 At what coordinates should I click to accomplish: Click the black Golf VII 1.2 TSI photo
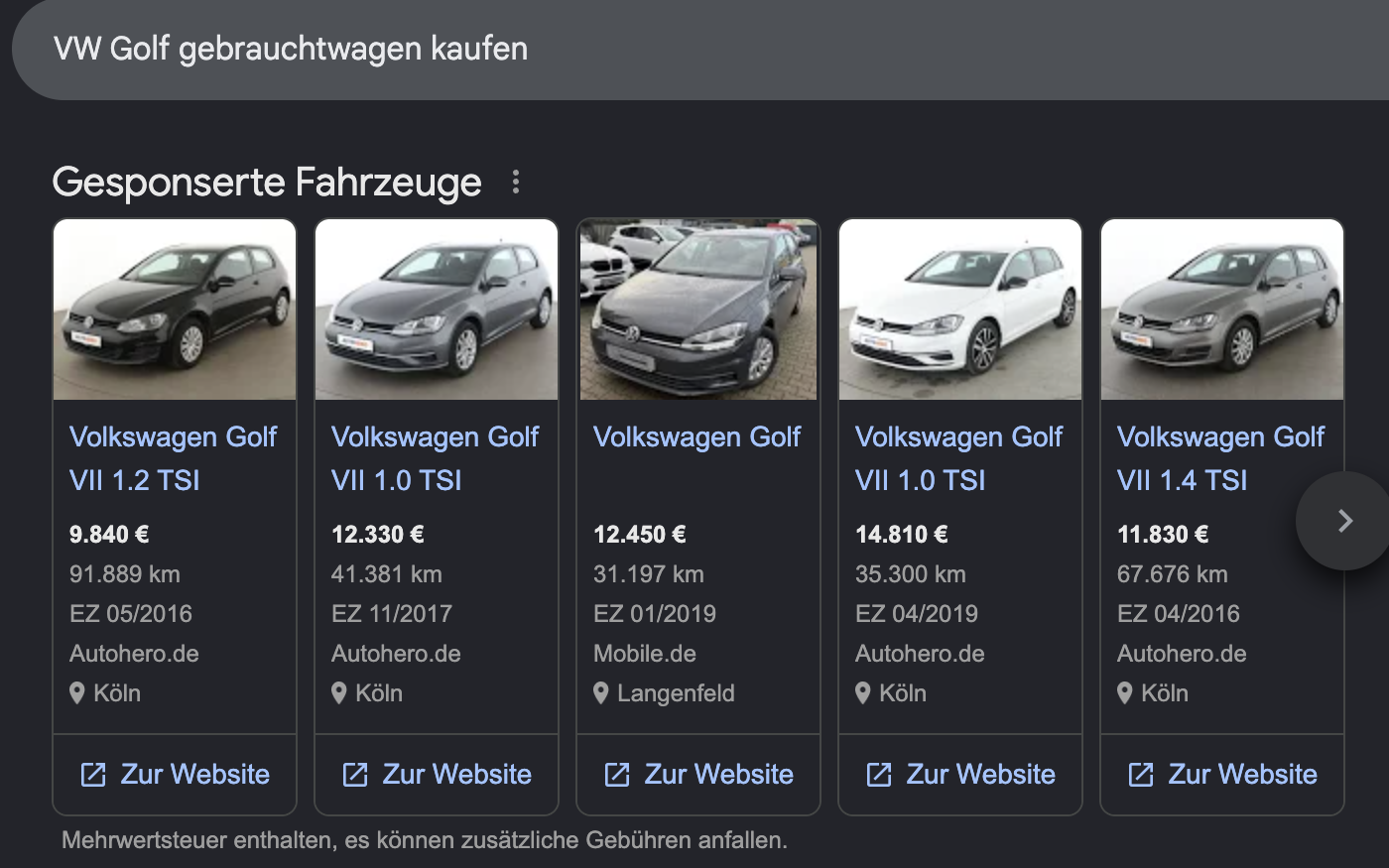(x=175, y=310)
